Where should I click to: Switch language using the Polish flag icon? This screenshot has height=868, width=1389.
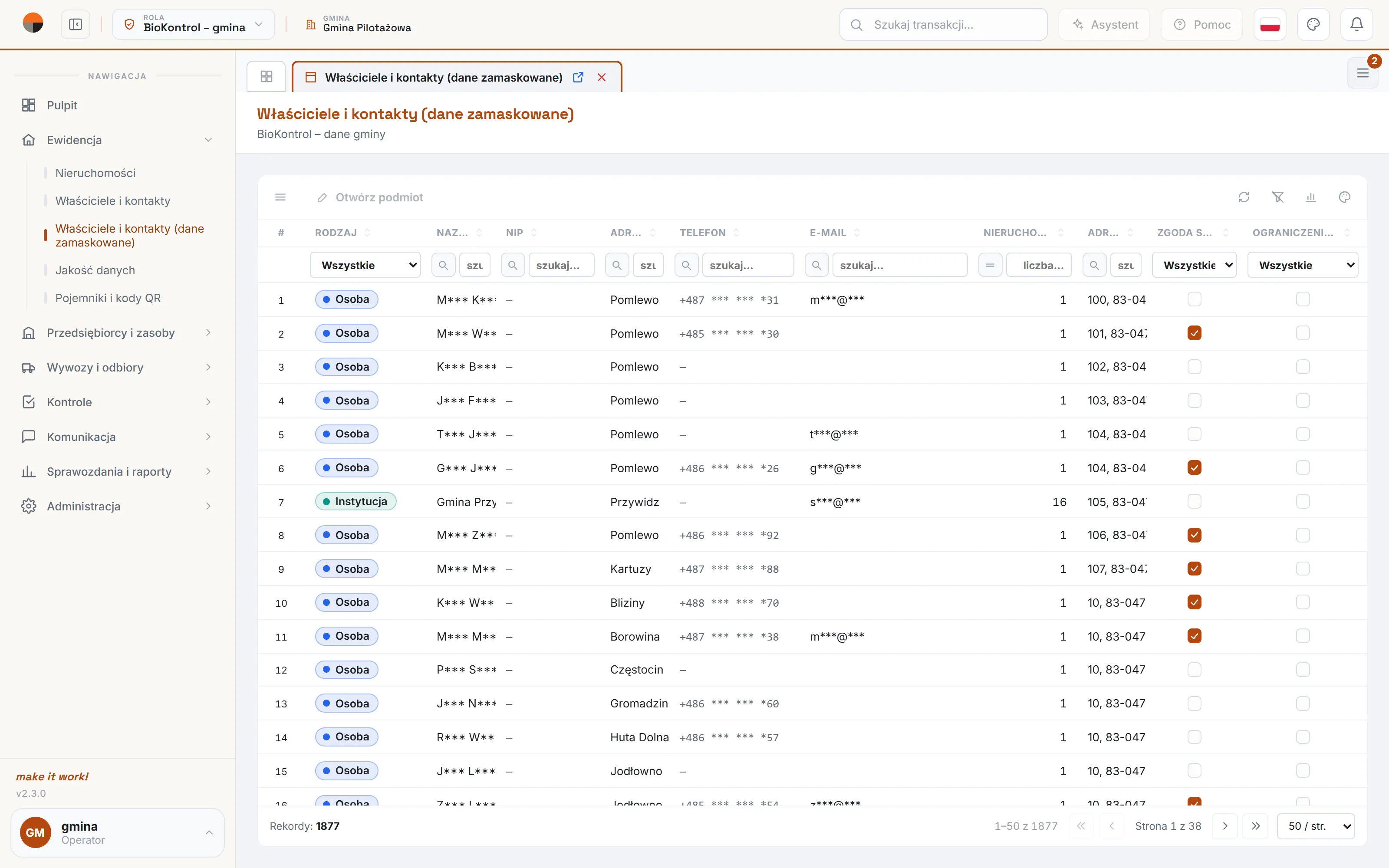click(1270, 25)
